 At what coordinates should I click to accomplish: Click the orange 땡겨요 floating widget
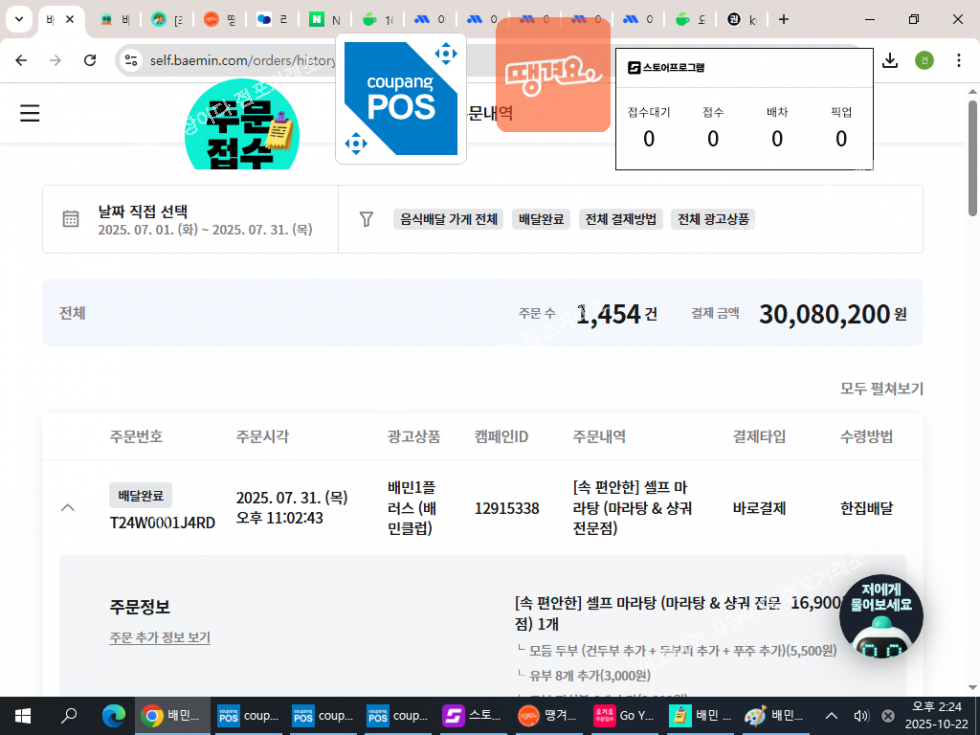(553, 75)
